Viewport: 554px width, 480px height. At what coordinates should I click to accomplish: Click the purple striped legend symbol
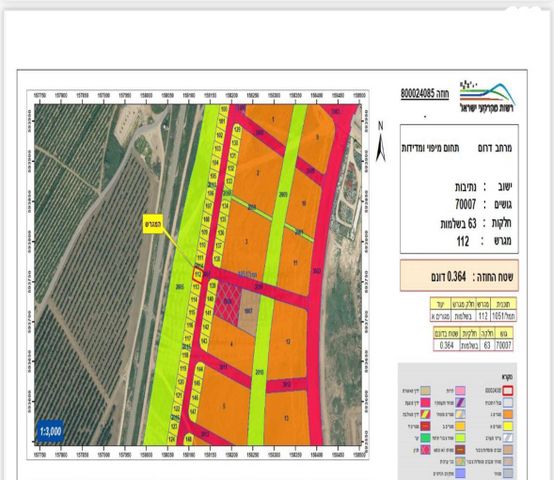coord(460,402)
